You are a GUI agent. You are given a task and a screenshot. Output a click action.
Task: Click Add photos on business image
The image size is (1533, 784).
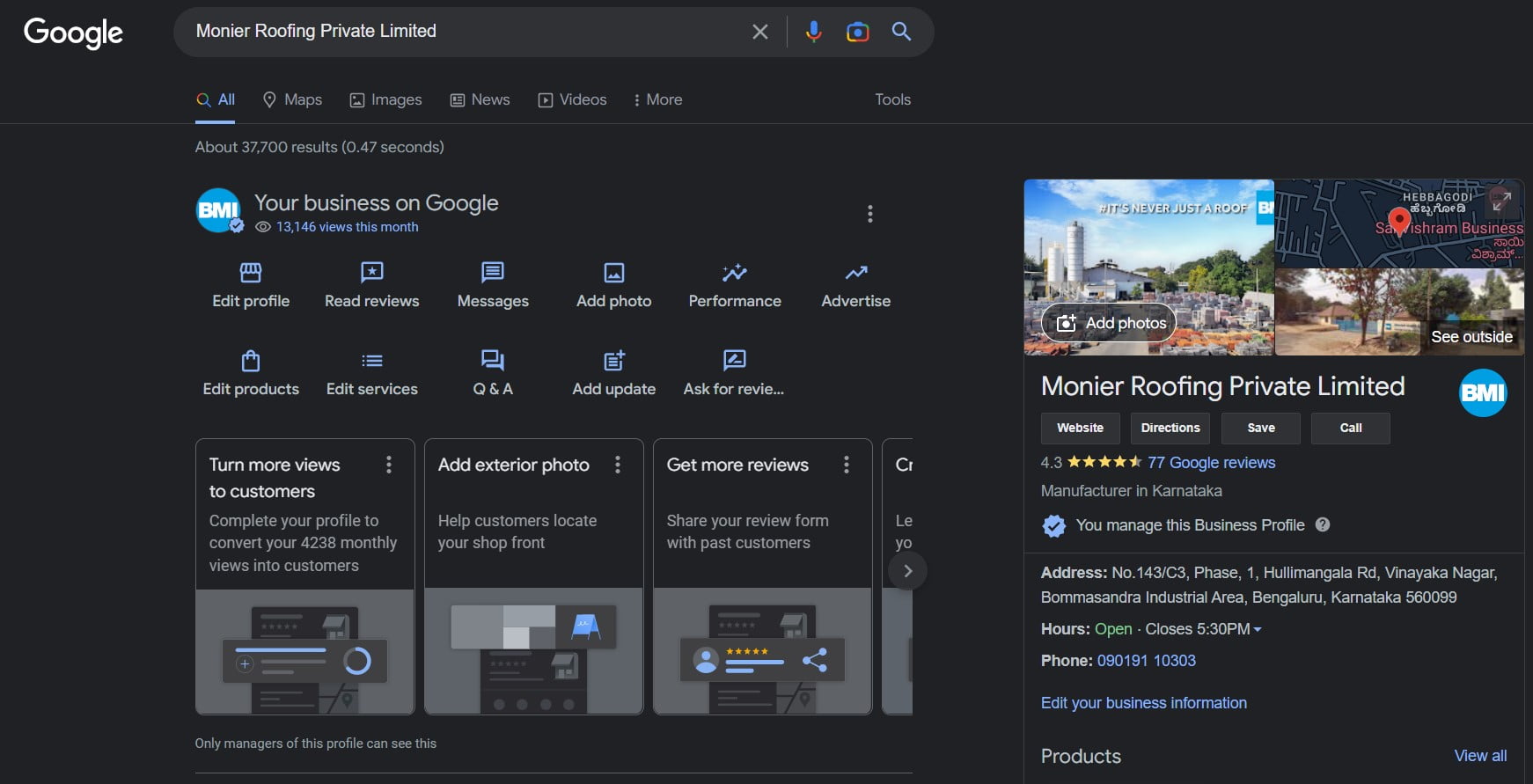pos(1109,323)
